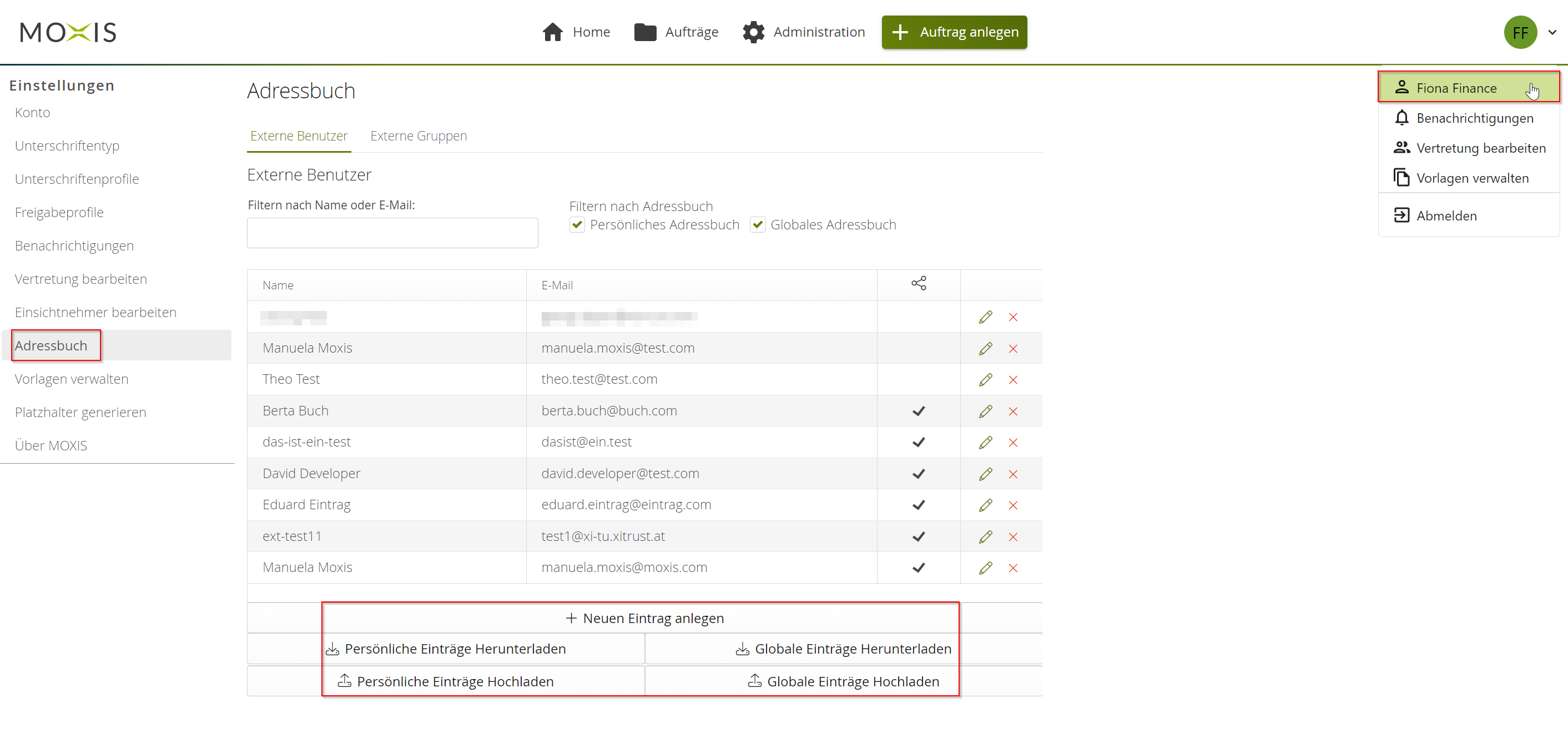The height and width of the screenshot is (738, 1568).
Task: Click the edit pencil for Berta Buch
Action: click(985, 411)
